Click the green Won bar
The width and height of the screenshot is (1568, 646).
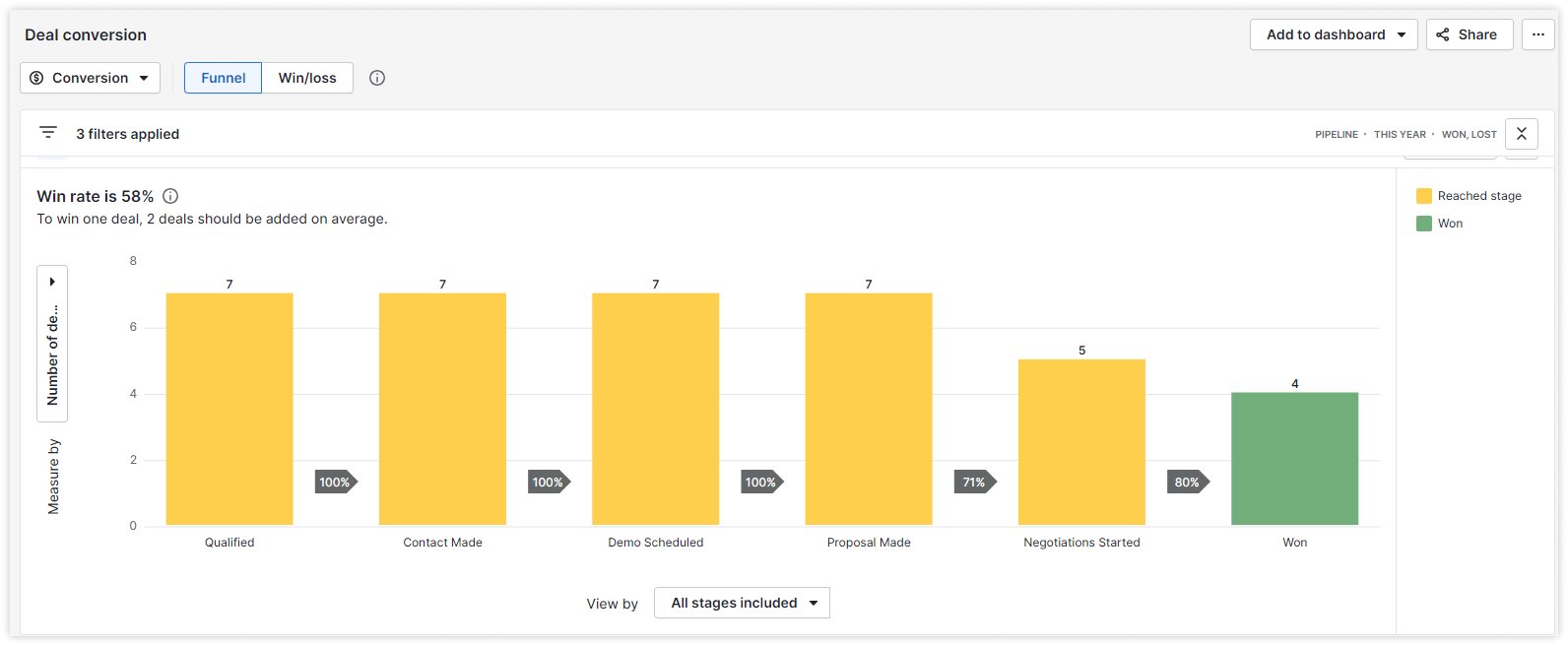tap(1294, 459)
